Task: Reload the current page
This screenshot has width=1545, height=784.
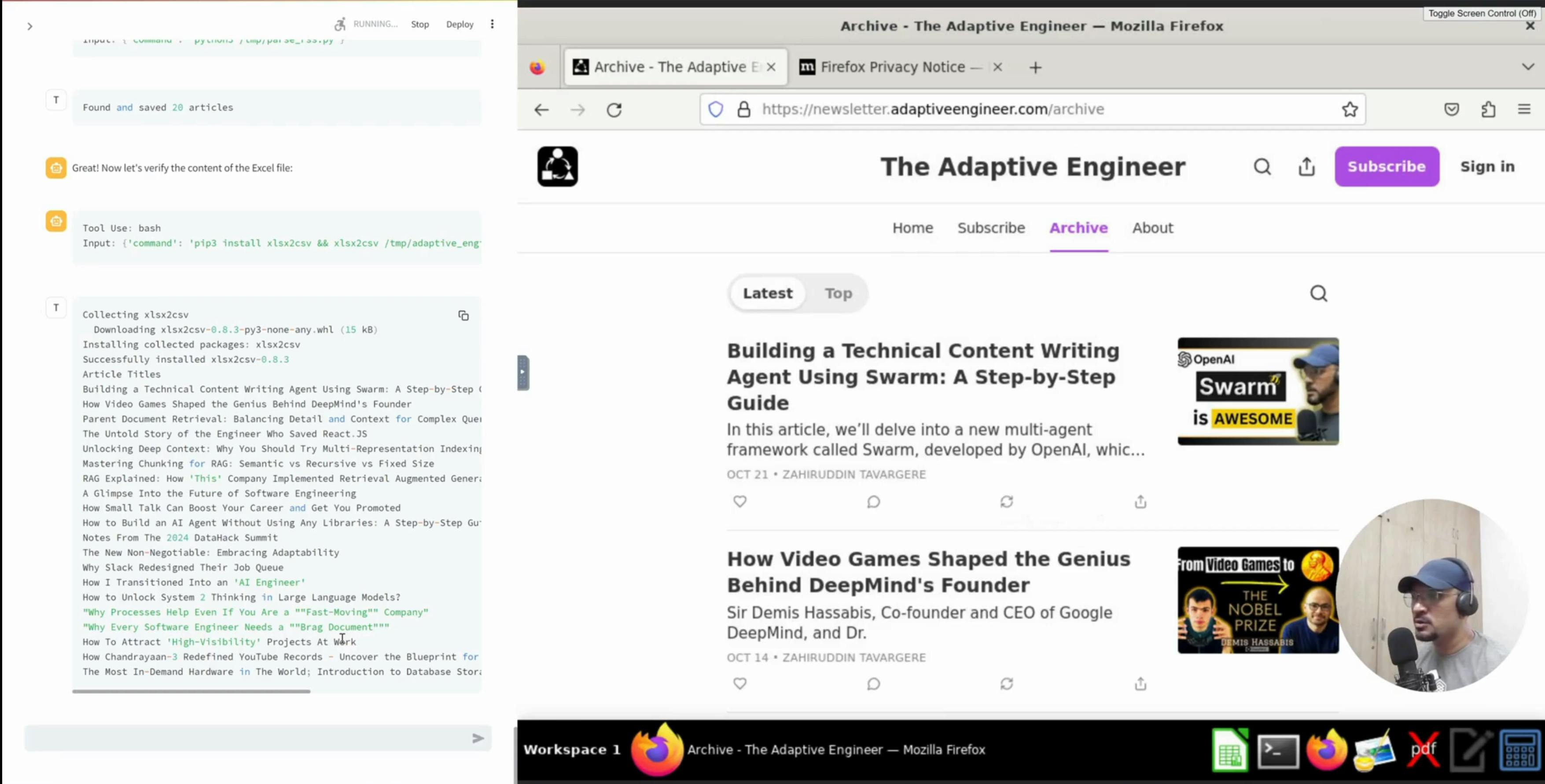Action: tap(614, 110)
